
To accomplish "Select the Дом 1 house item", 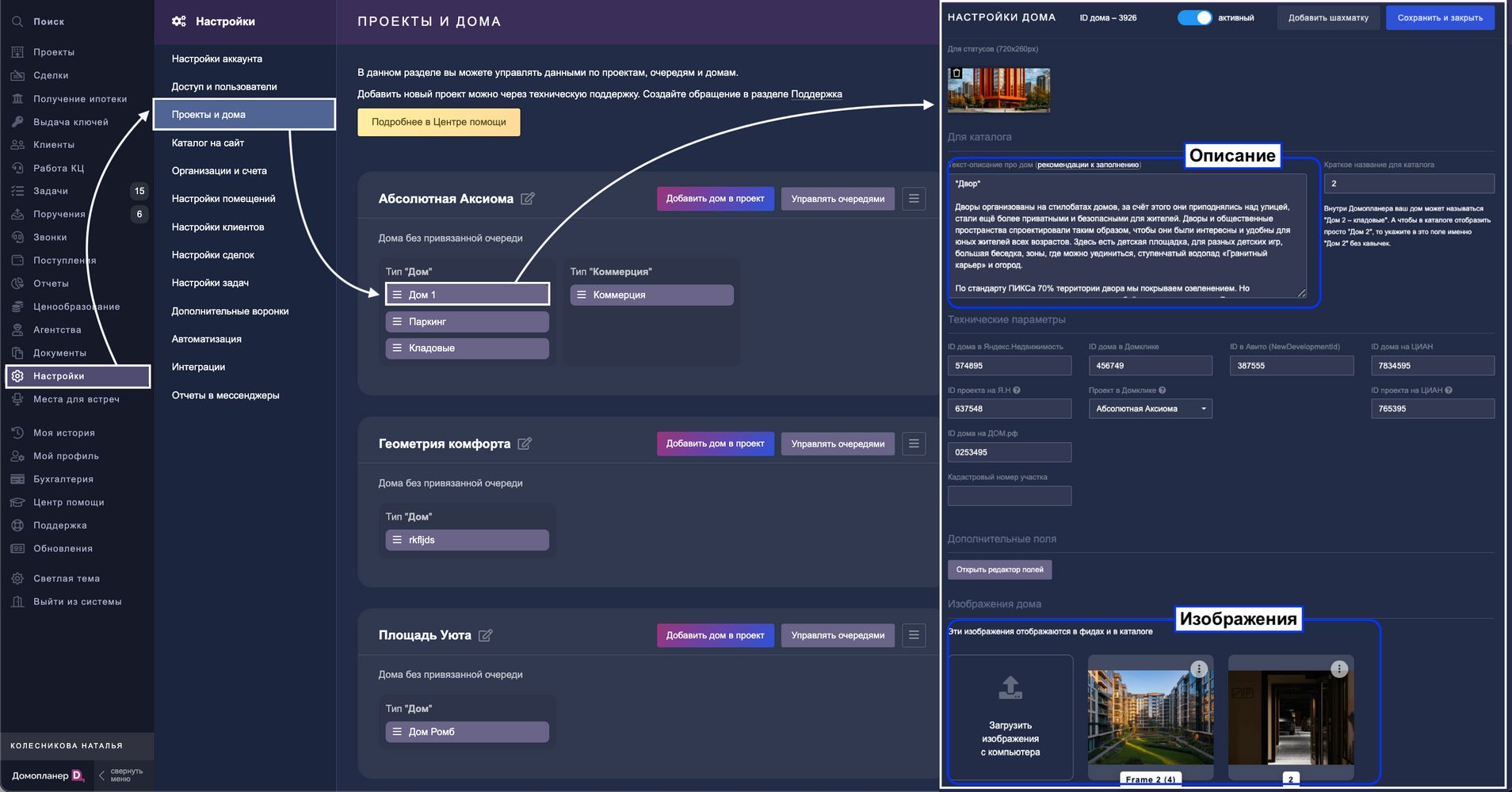I will [x=468, y=295].
